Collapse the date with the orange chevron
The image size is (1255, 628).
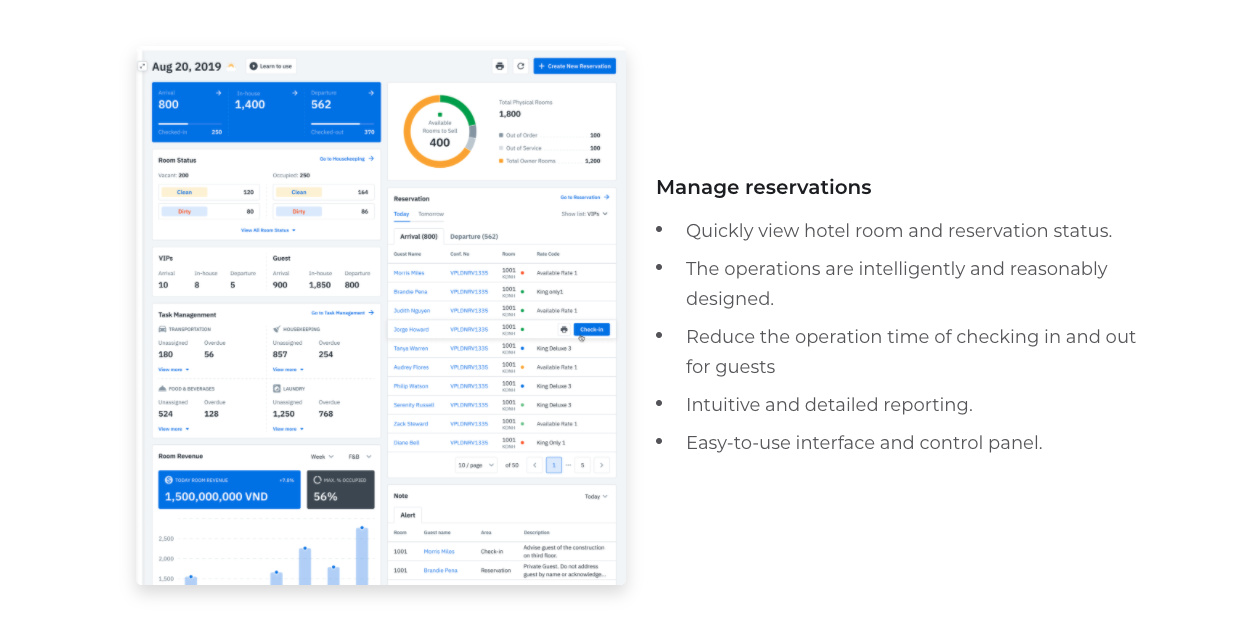click(x=231, y=66)
